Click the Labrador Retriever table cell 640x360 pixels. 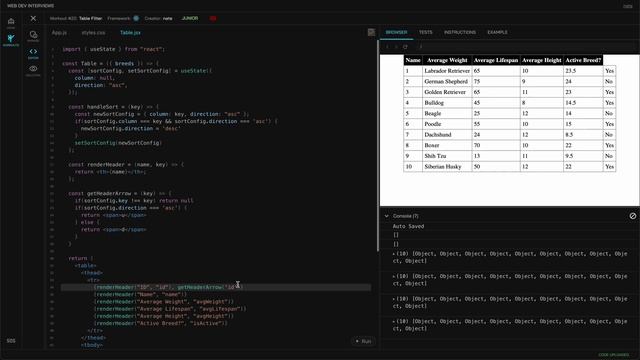pos(447,71)
